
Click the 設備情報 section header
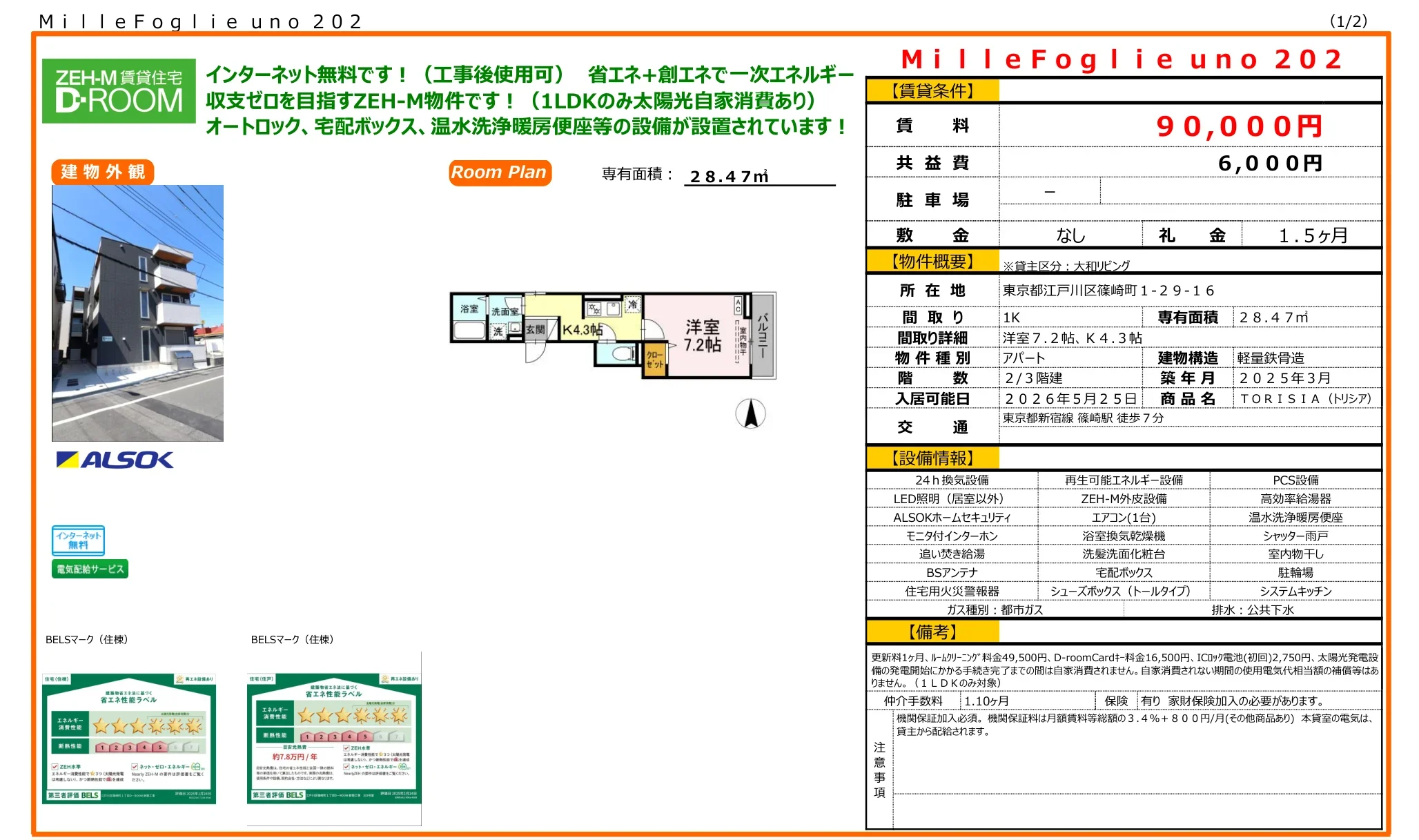click(932, 458)
